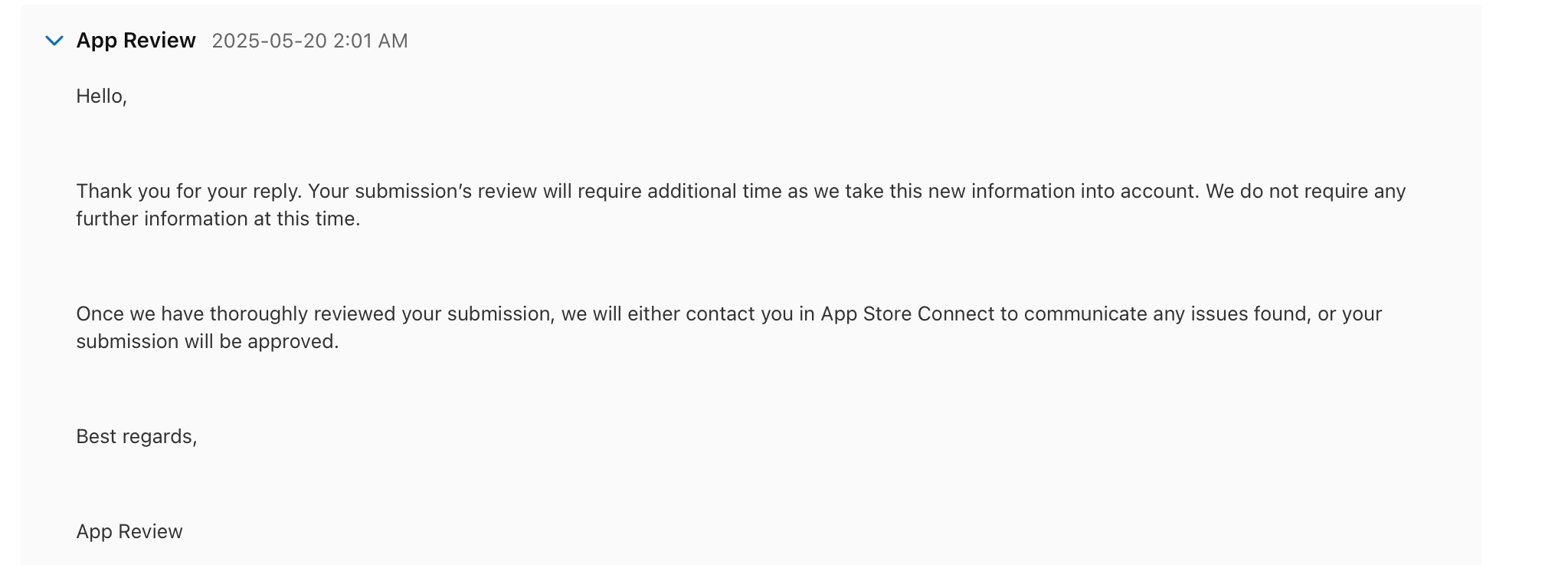Click the time portion "2:01 AM"
1568x565 pixels.
point(371,41)
